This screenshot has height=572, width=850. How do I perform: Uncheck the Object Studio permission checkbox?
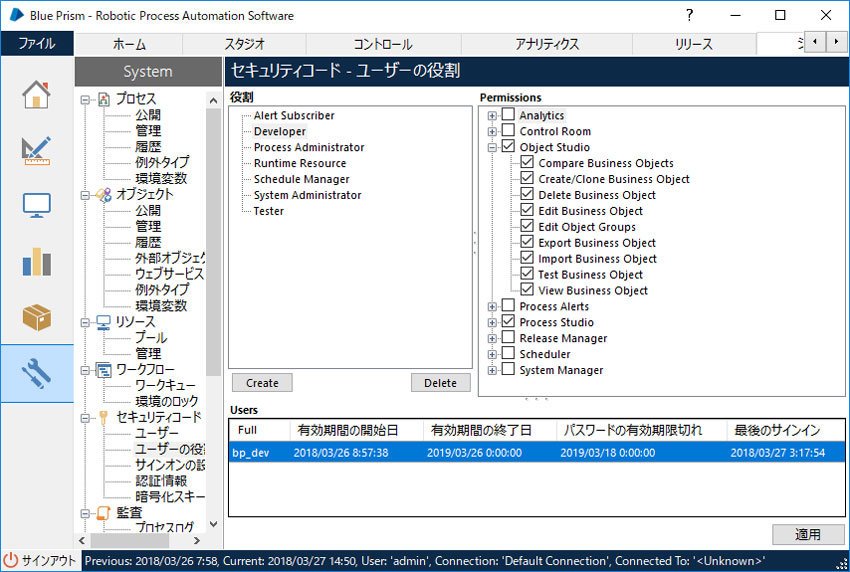coord(508,146)
